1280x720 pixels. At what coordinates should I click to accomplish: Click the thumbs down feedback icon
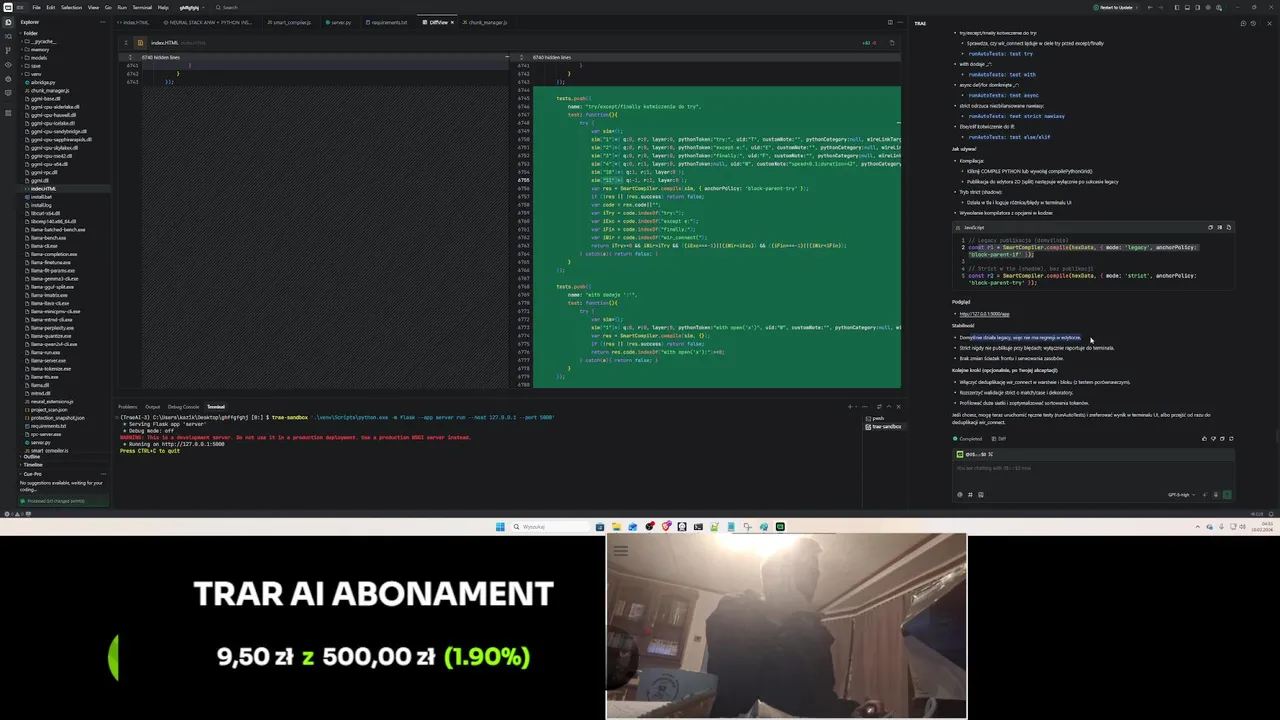(x=1213, y=438)
